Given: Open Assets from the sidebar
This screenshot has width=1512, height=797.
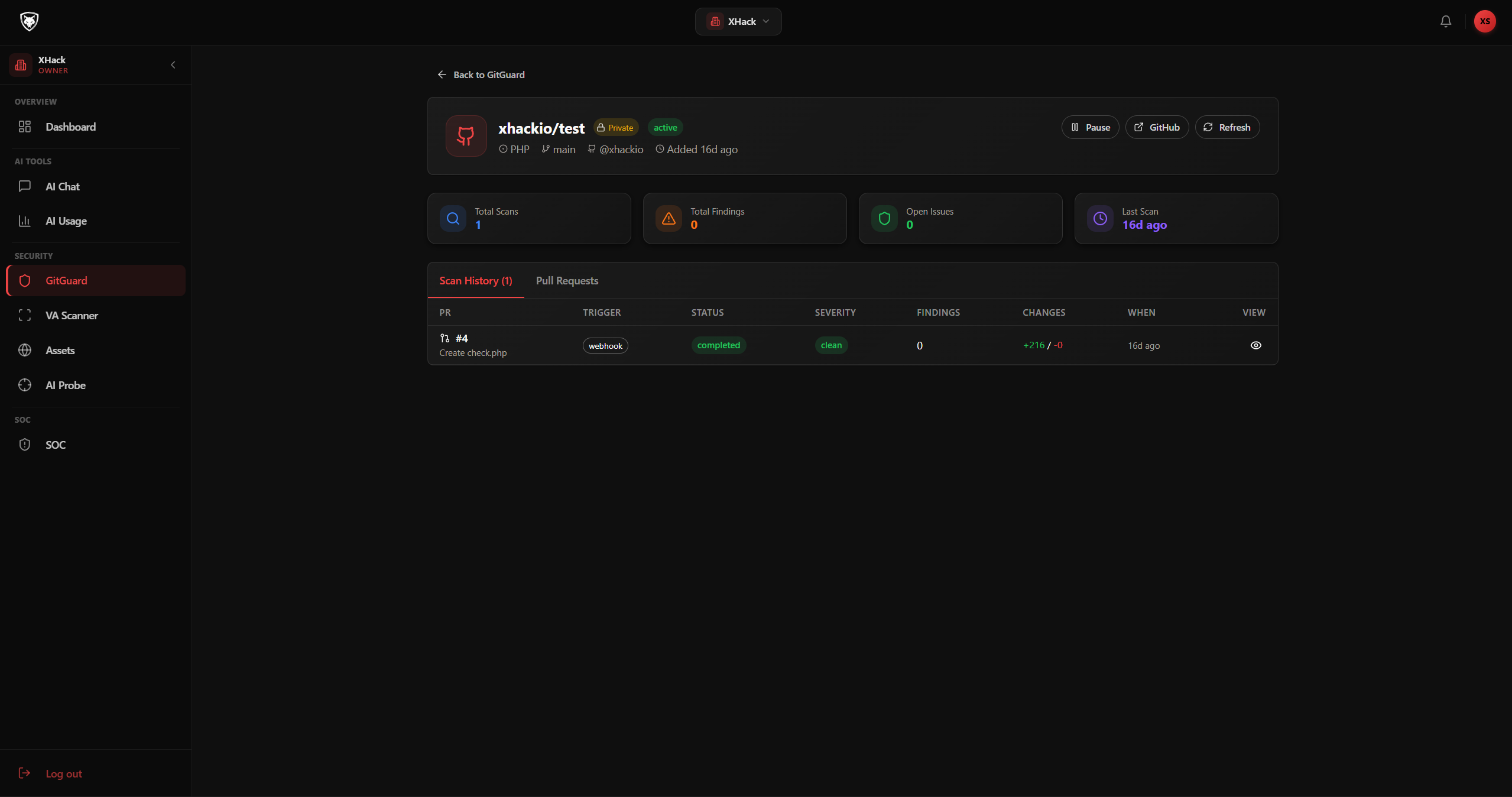Looking at the screenshot, I should tap(96, 350).
